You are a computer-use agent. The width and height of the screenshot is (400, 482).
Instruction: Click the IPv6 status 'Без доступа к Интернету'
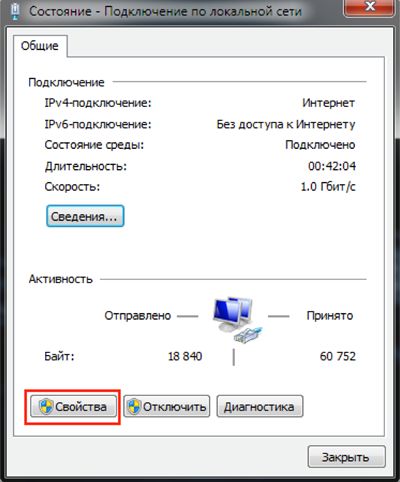286,124
